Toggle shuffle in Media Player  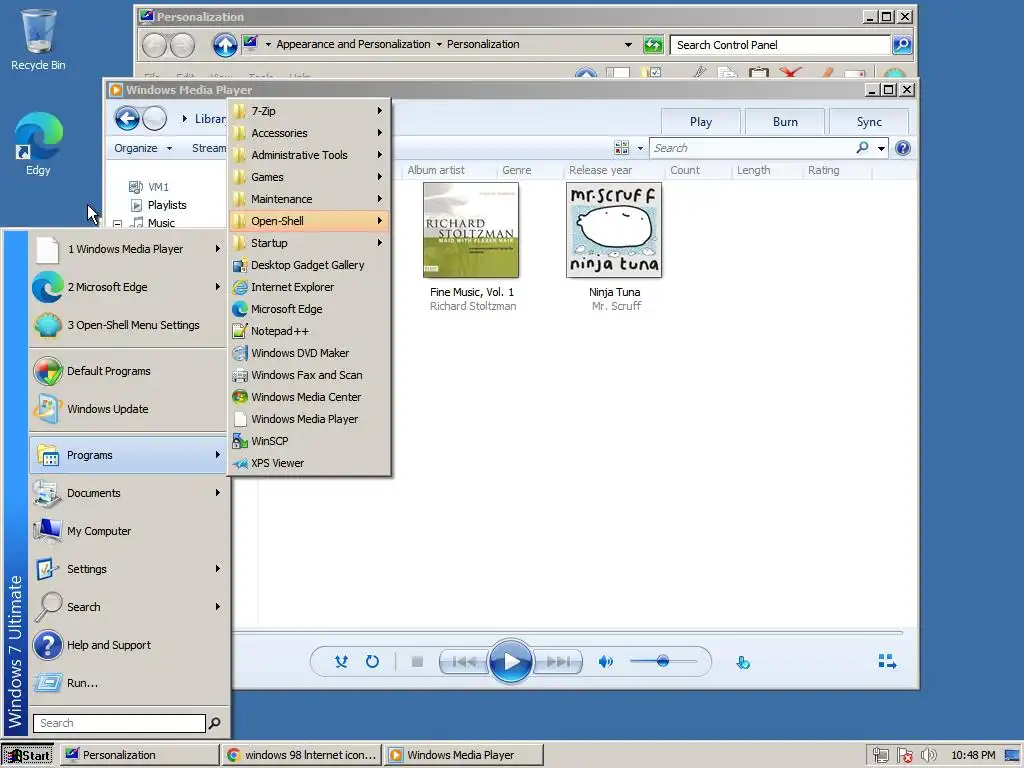[341, 662]
